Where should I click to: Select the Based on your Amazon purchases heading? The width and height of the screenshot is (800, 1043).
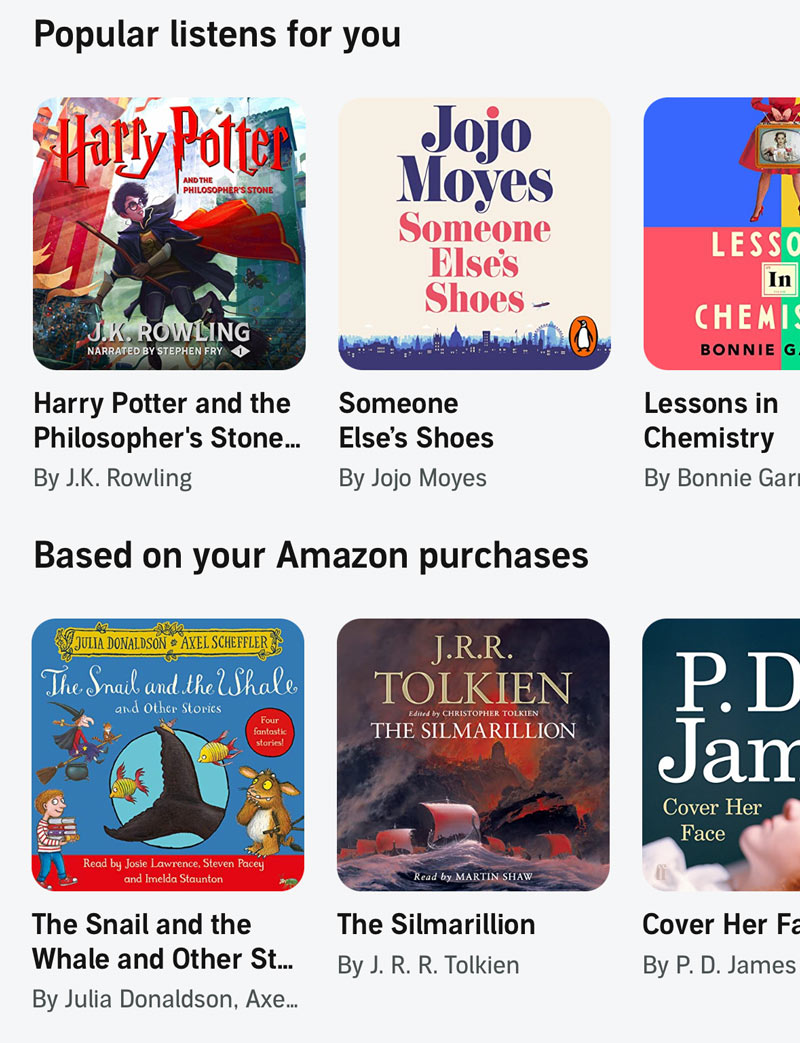311,555
